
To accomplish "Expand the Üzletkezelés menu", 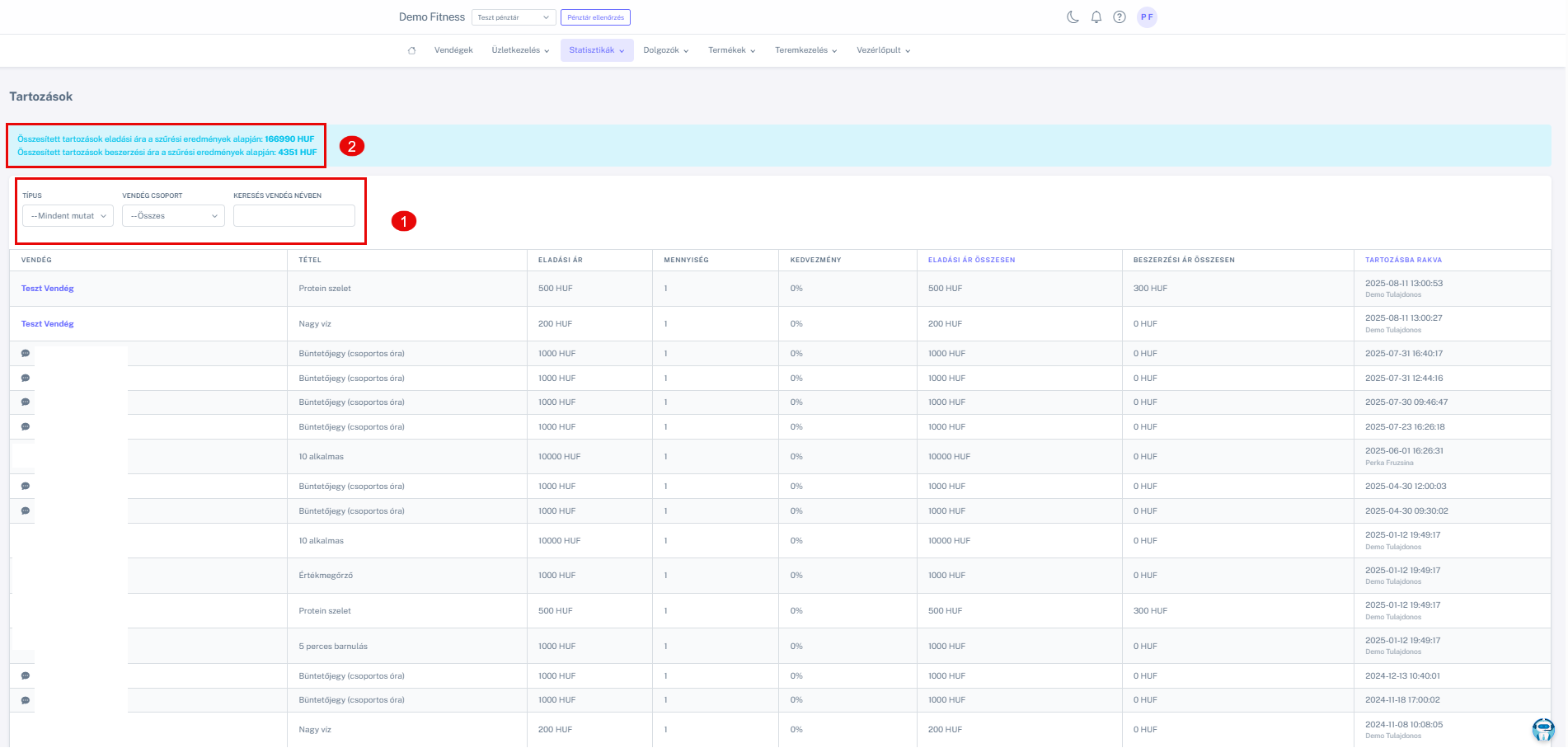I will pos(520,50).
